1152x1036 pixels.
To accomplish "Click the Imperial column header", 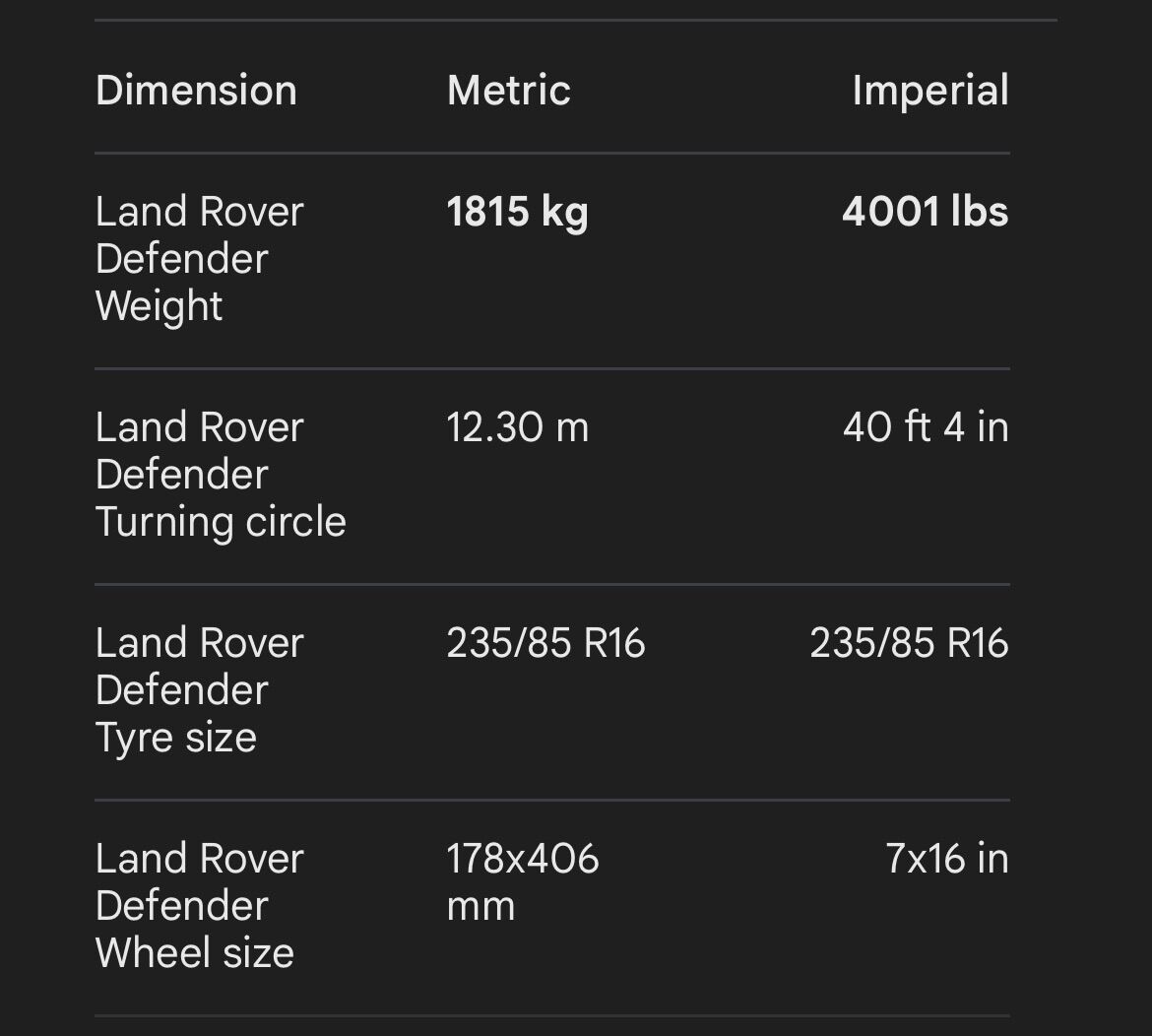I will pyautogui.click(x=930, y=92).
